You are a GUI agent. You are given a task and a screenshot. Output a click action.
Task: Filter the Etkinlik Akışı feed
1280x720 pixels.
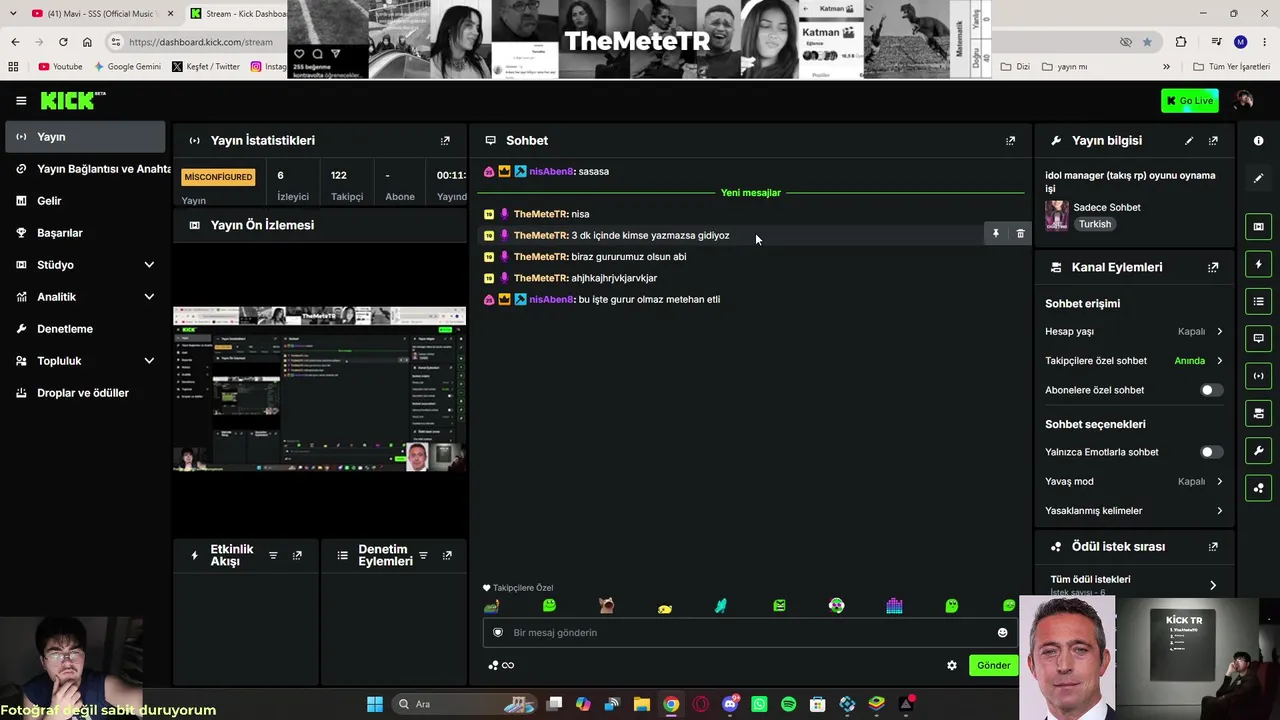[273, 555]
